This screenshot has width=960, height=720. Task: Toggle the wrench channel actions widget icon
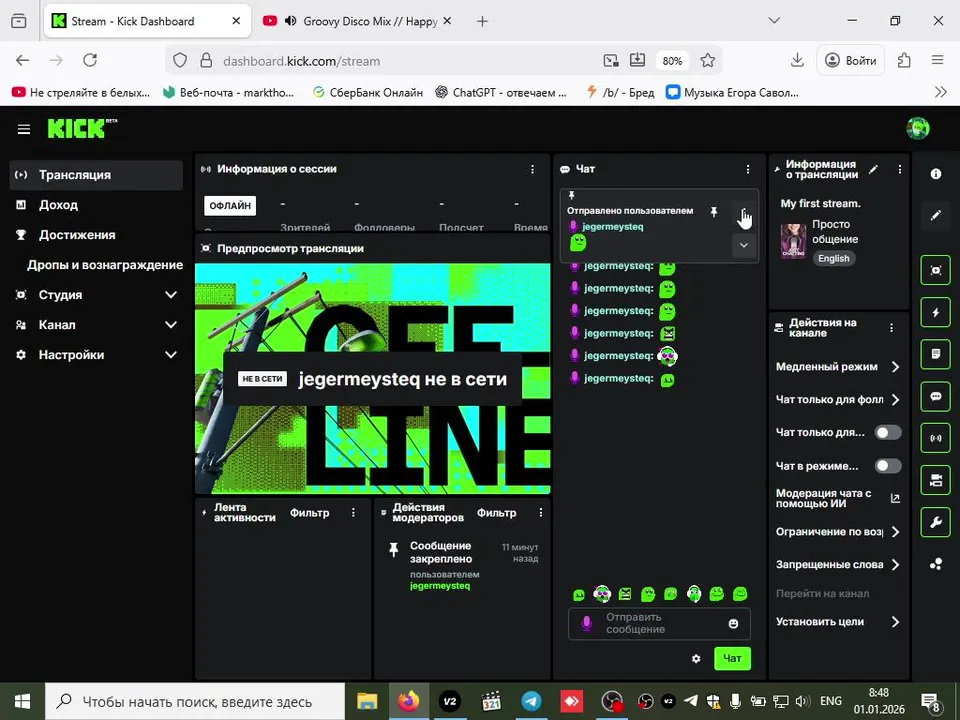(936, 522)
